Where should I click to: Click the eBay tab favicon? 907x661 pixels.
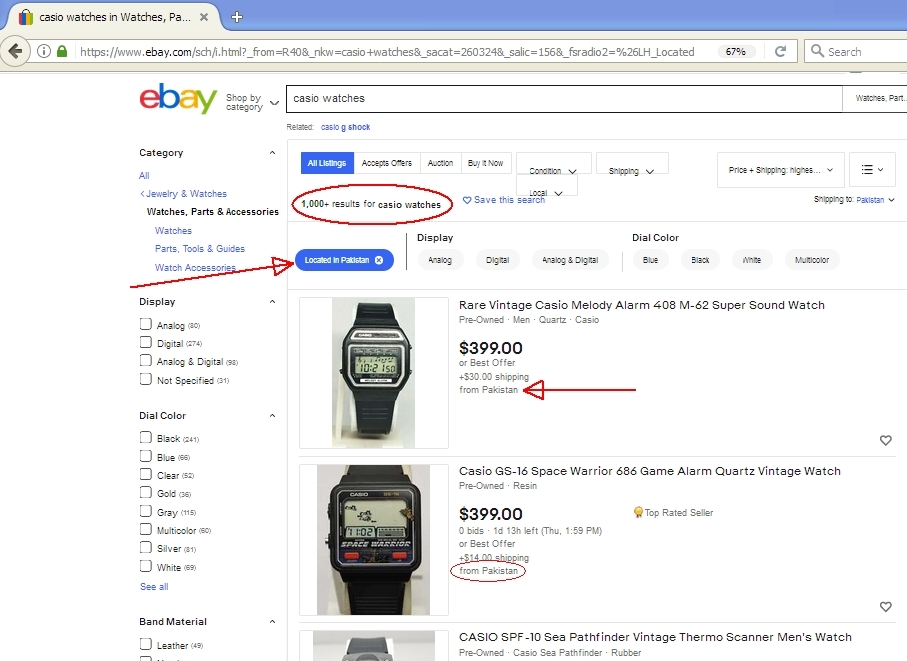(x=26, y=17)
